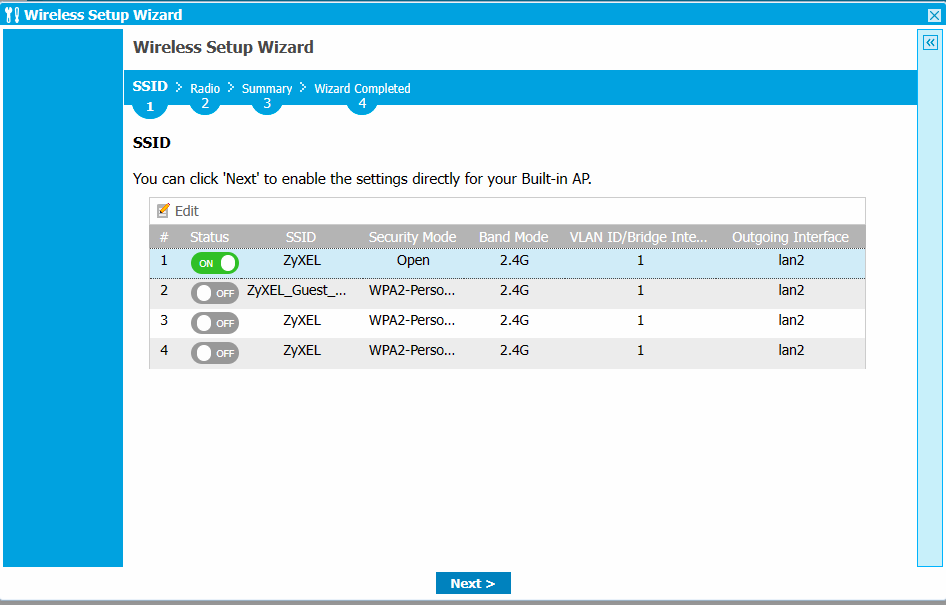This screenshot has width=946, height=605.
Task: Sort by Band Mode column header
Action: (513, 237)
